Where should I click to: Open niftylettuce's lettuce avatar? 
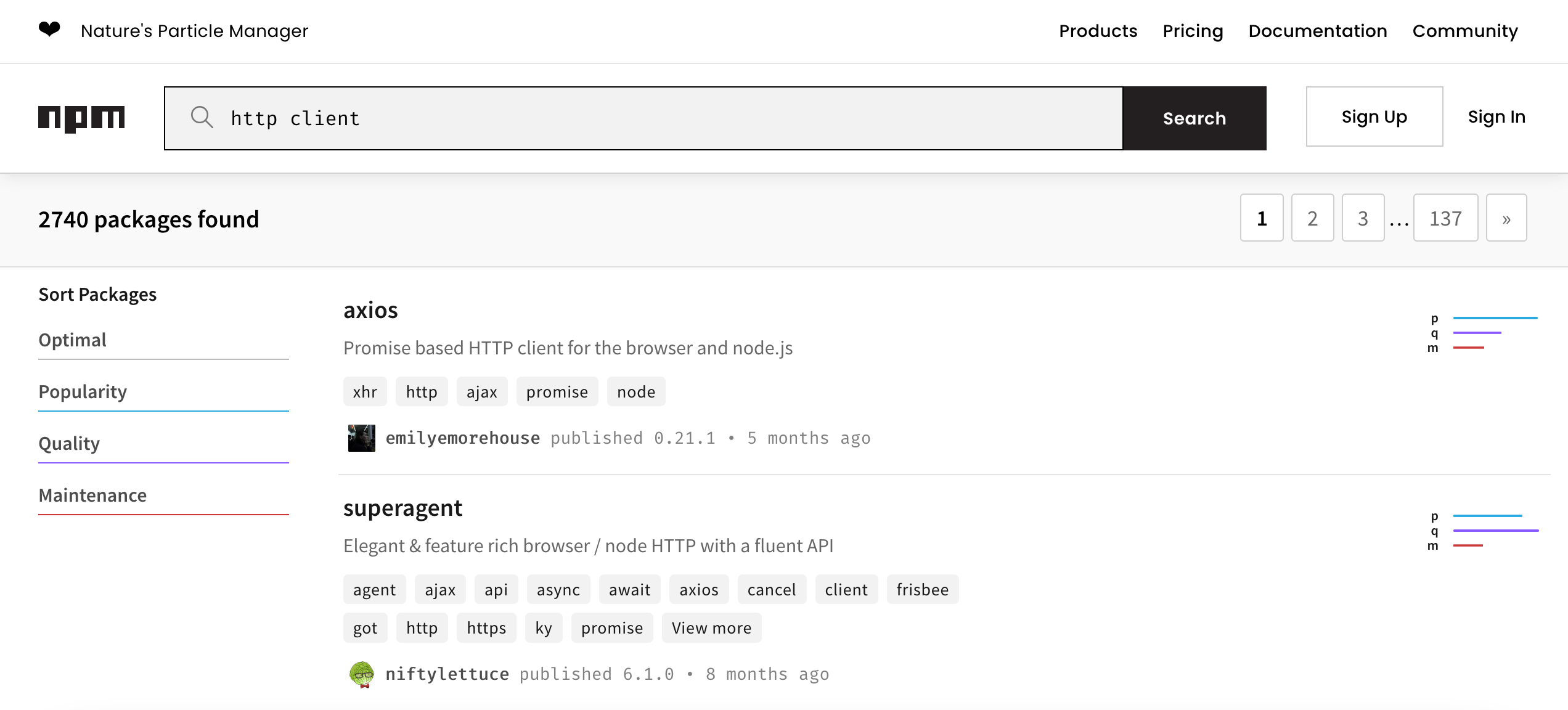[x=362, y=674]
